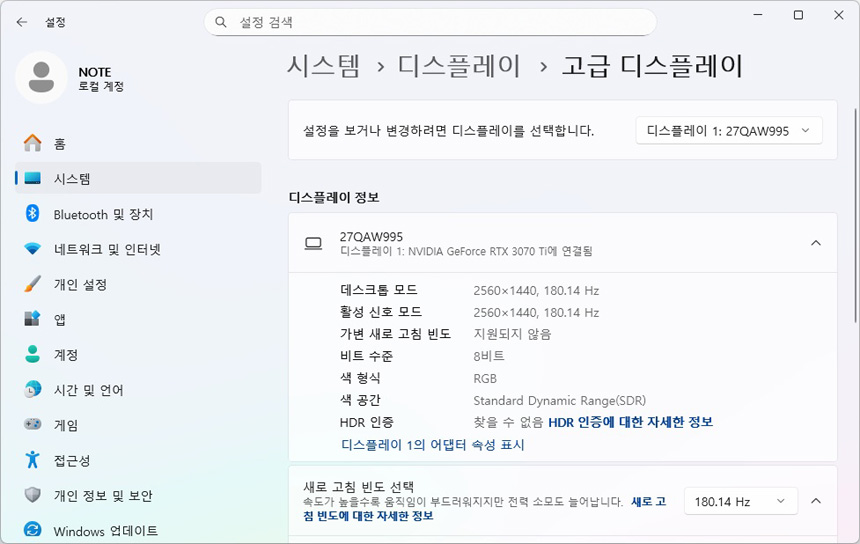Click the 게임 controller icon
The height and width of the screenshot is (544, 860).
click(33, 425)
